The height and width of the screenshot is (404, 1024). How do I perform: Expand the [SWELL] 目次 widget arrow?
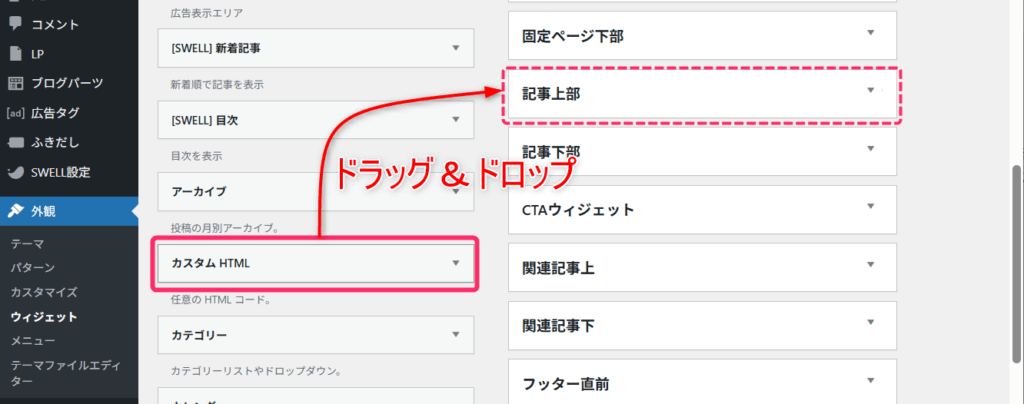tap(455, 119)
